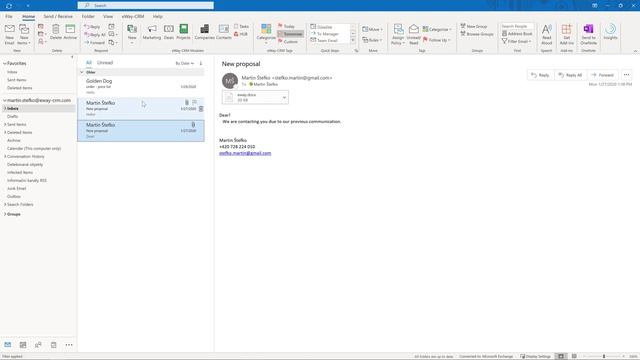Collapse the Older message group

82,72
